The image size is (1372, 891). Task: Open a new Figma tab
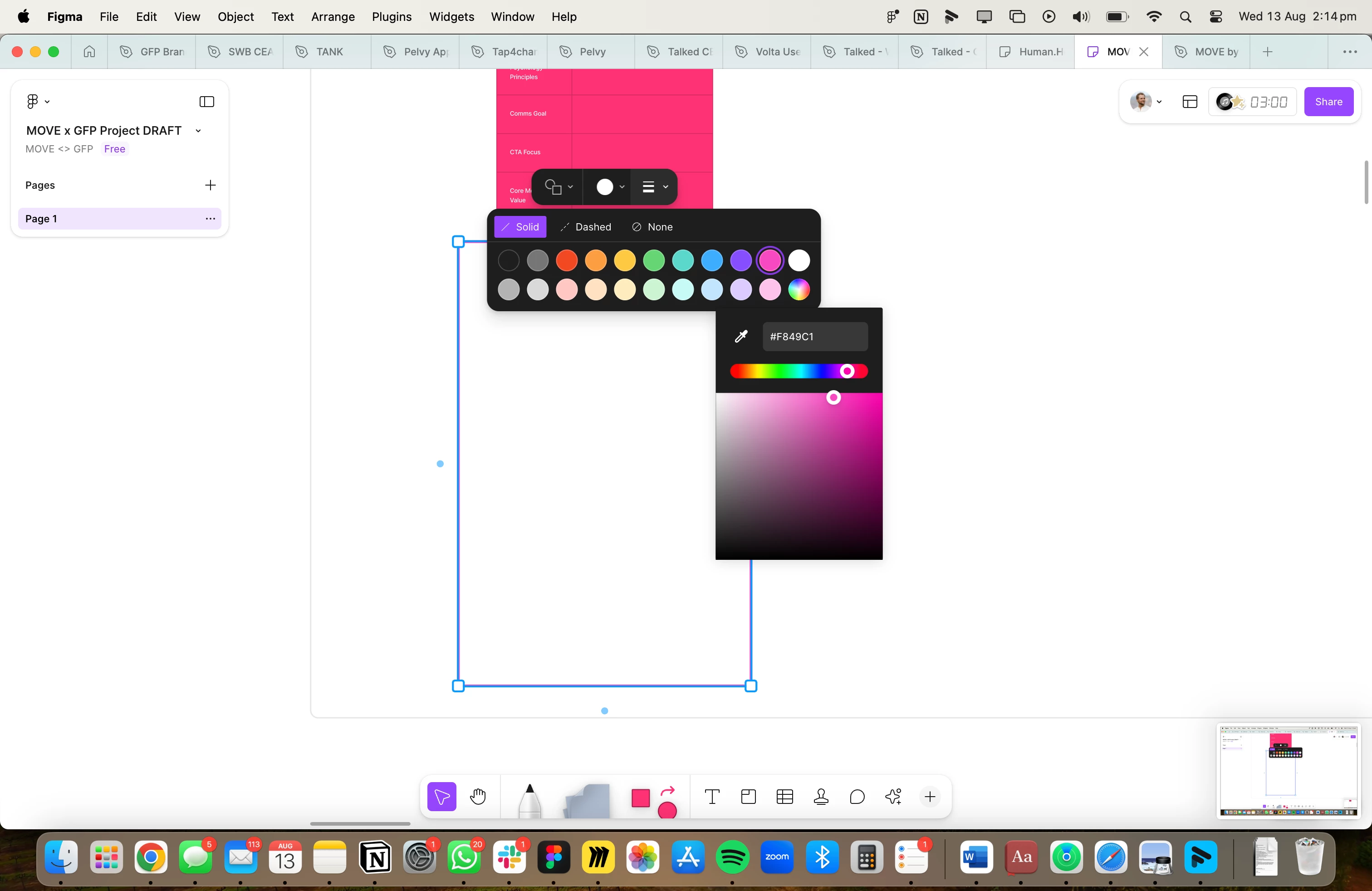[x=1268, y=51]
